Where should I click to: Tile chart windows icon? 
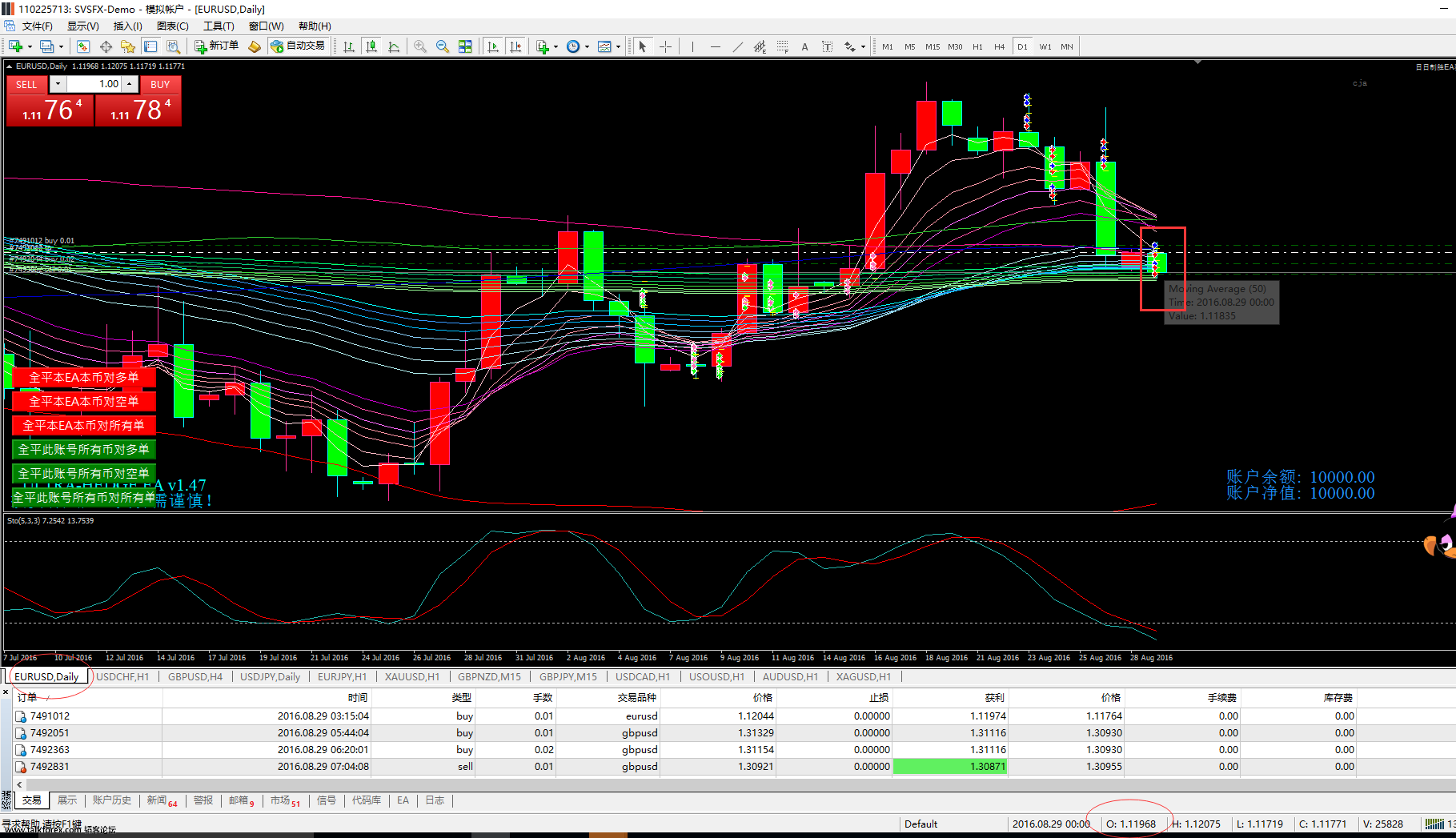[x=465, y=46]
